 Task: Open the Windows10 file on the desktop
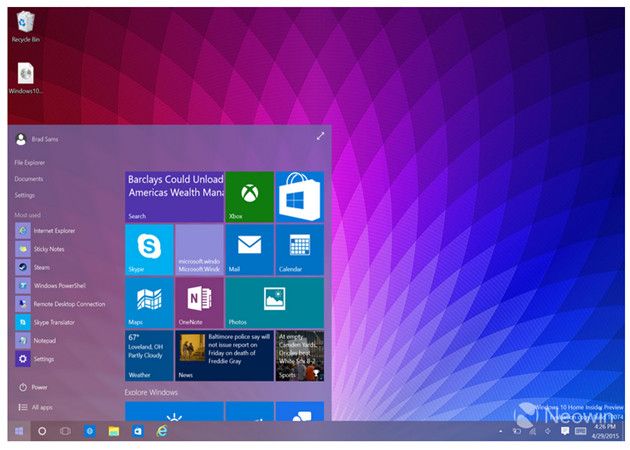(26, 78)
